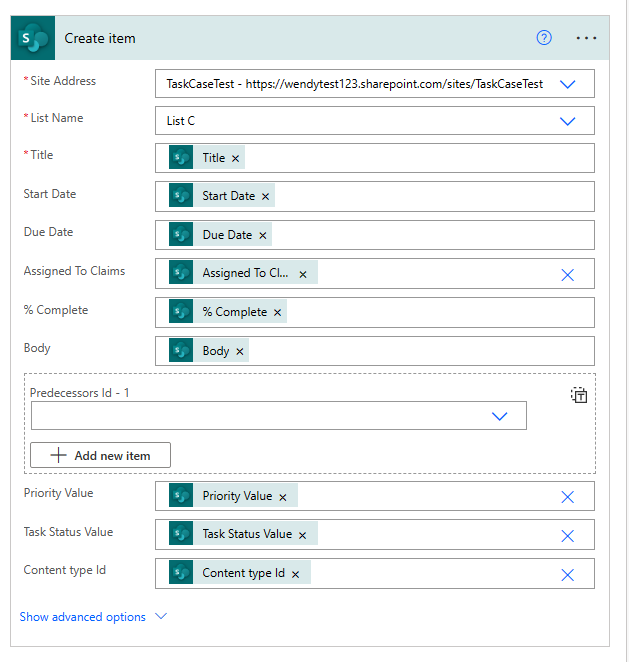This screenshot has width=629, height=662.
Task: Select the Priority Value dynamic token
Action: tap(233, 495)
